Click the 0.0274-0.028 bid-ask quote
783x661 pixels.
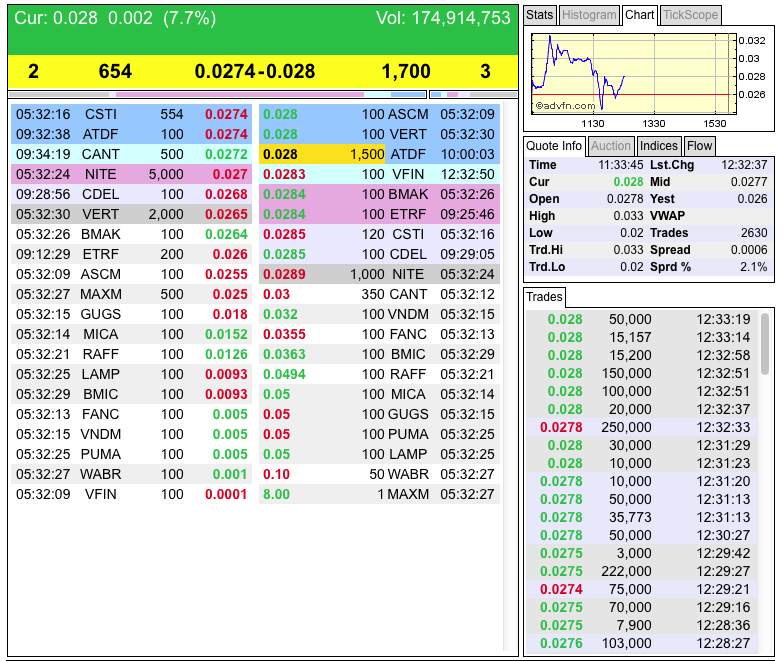(x=255, y=71)
